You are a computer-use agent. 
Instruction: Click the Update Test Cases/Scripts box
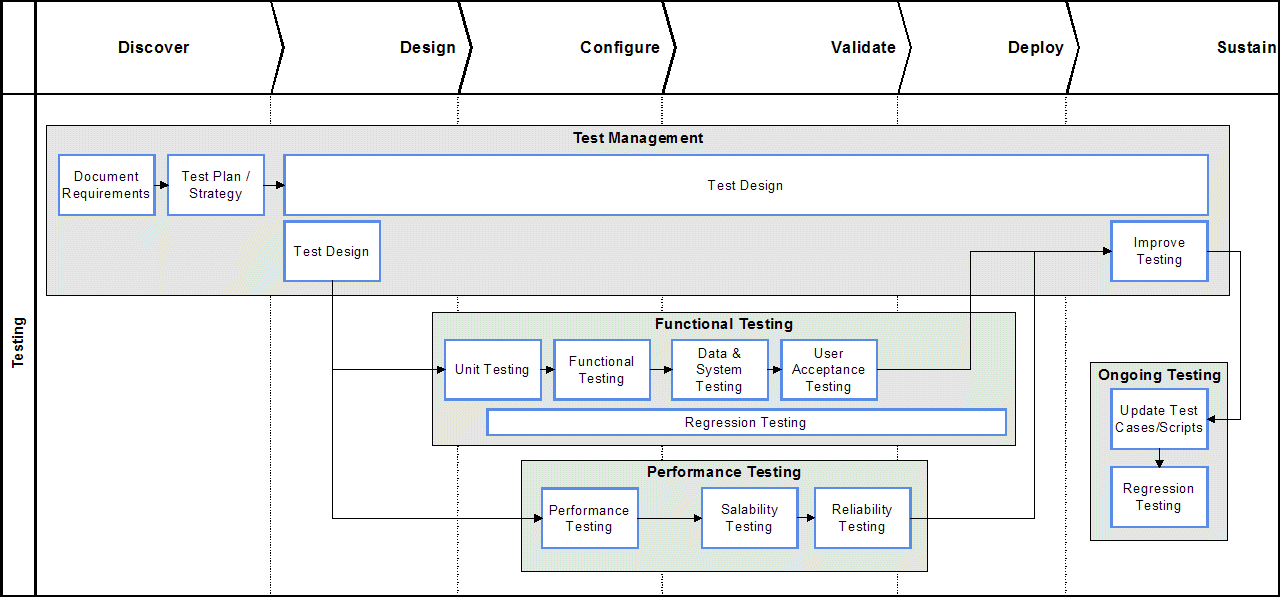1158,418
